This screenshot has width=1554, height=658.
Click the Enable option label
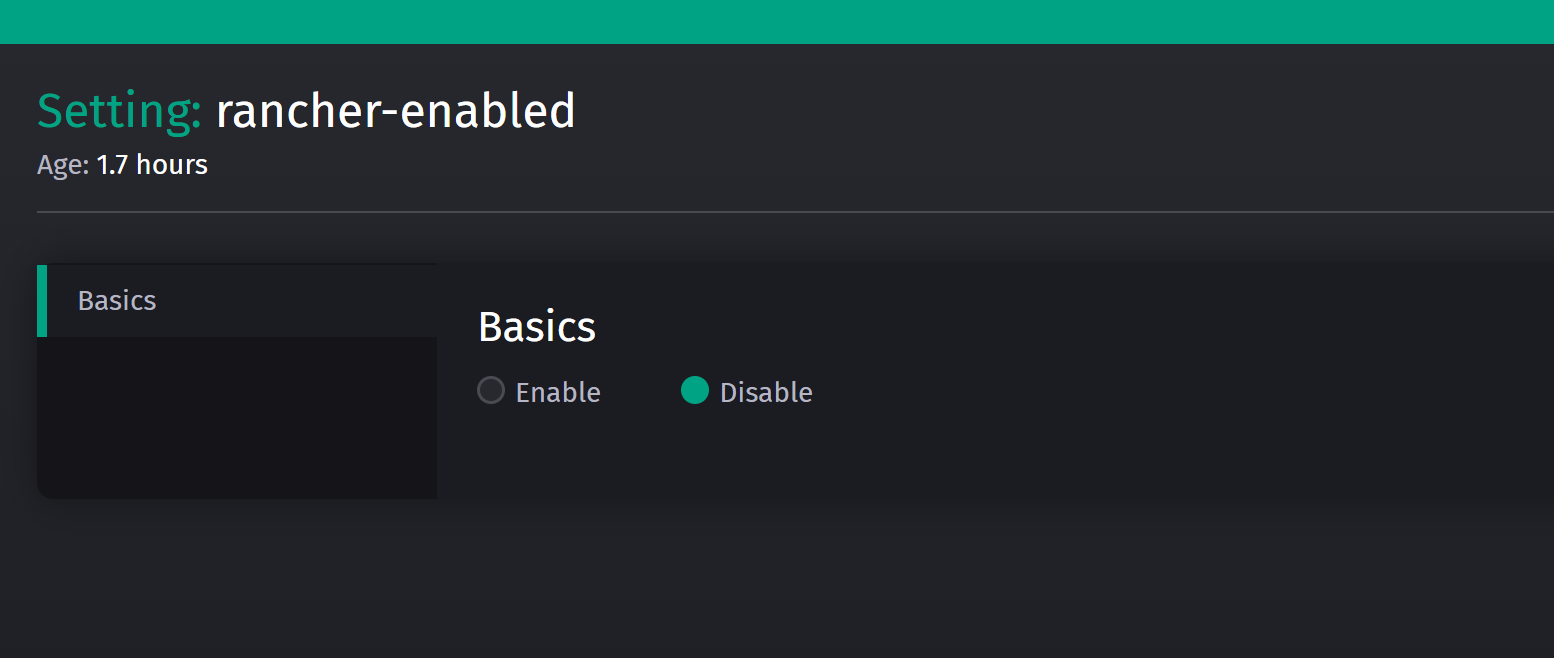coord(558,392)
